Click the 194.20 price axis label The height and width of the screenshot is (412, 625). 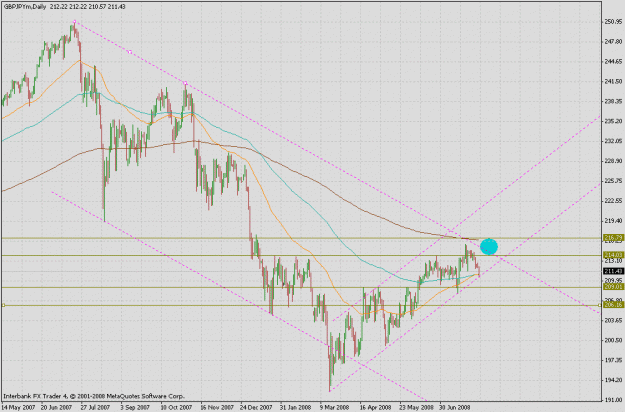click(613, 380)
